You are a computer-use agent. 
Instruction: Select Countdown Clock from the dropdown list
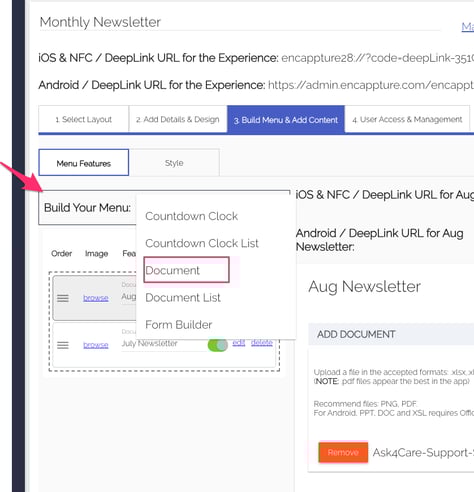coord(192,216)
